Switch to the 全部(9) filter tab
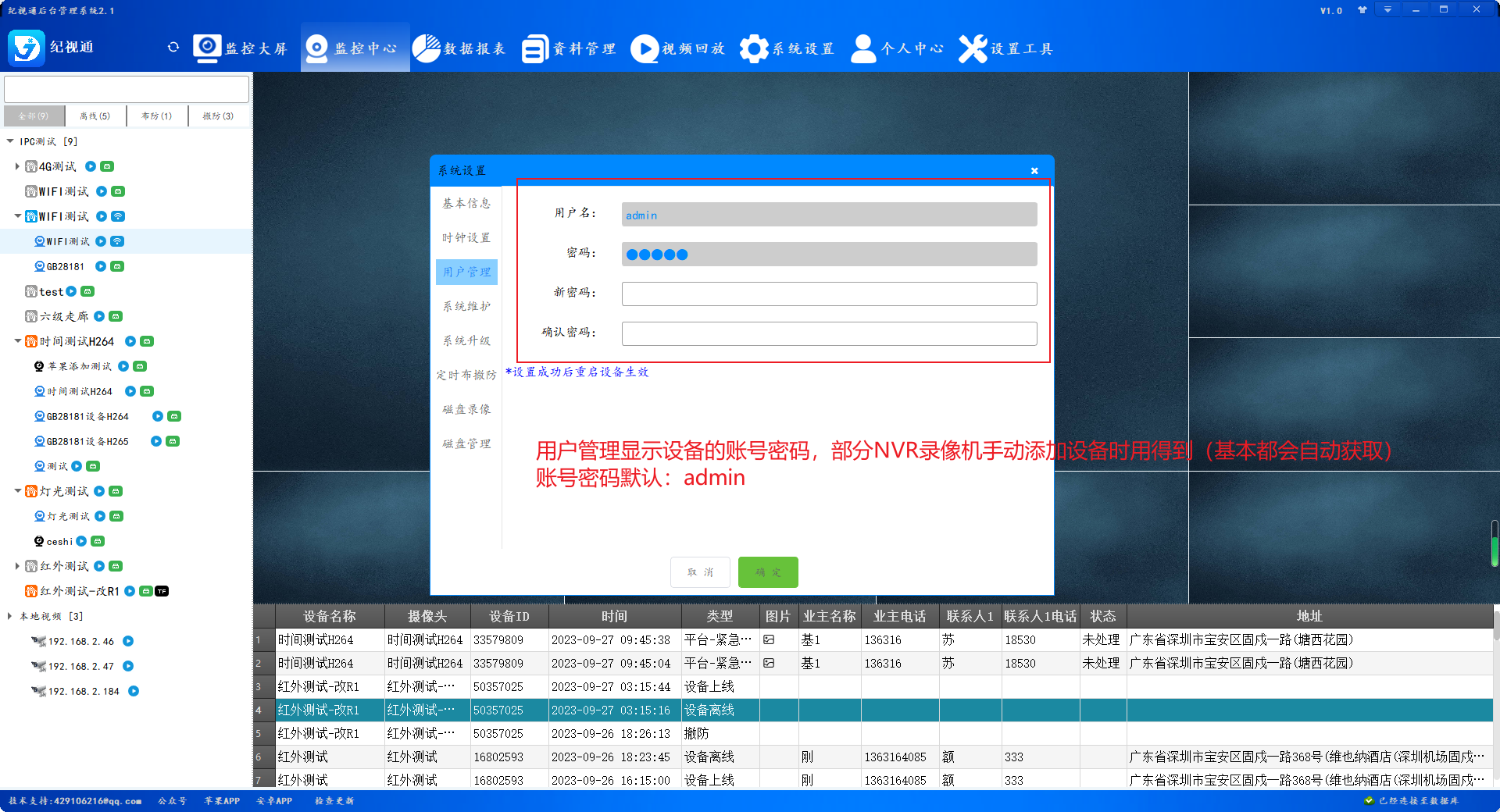 tap(34, 116)
